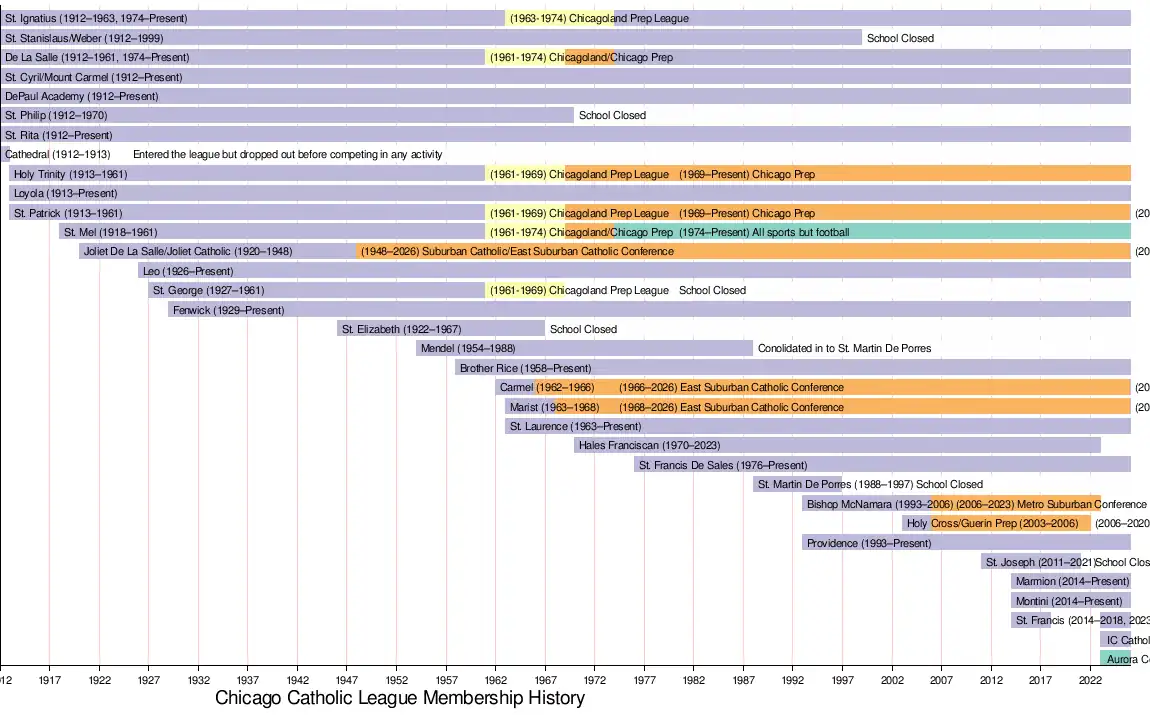Select the St. Philip (1912–1970) label
Image resolution: width=1150 pixels, height=715 pixels.
pyautogui.click(x=56, y=115)
